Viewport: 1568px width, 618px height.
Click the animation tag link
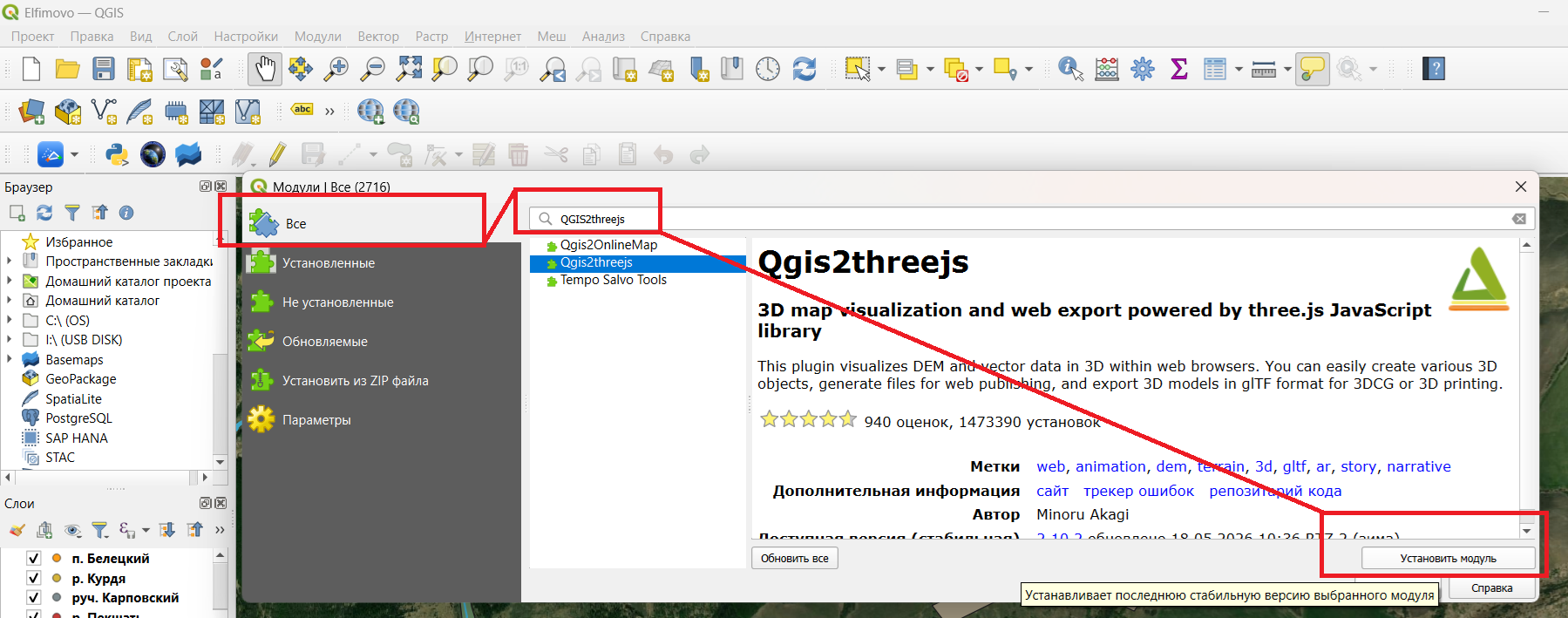(1110, 466)
